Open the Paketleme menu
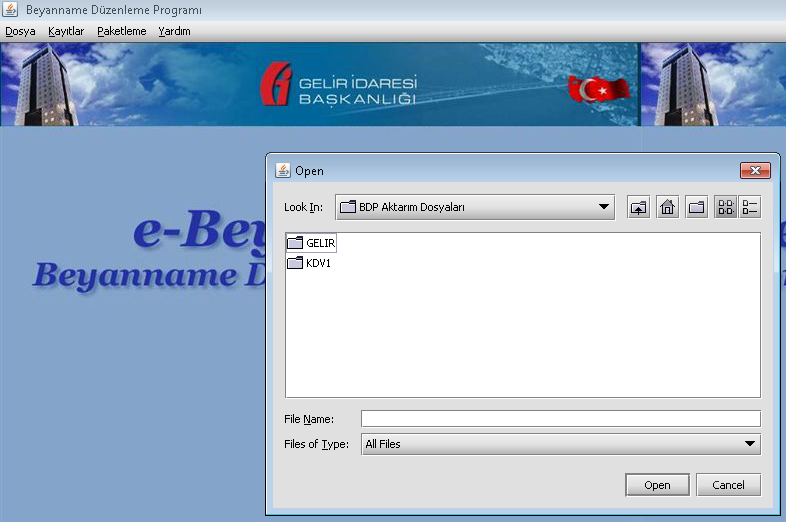 pos(122,31)
